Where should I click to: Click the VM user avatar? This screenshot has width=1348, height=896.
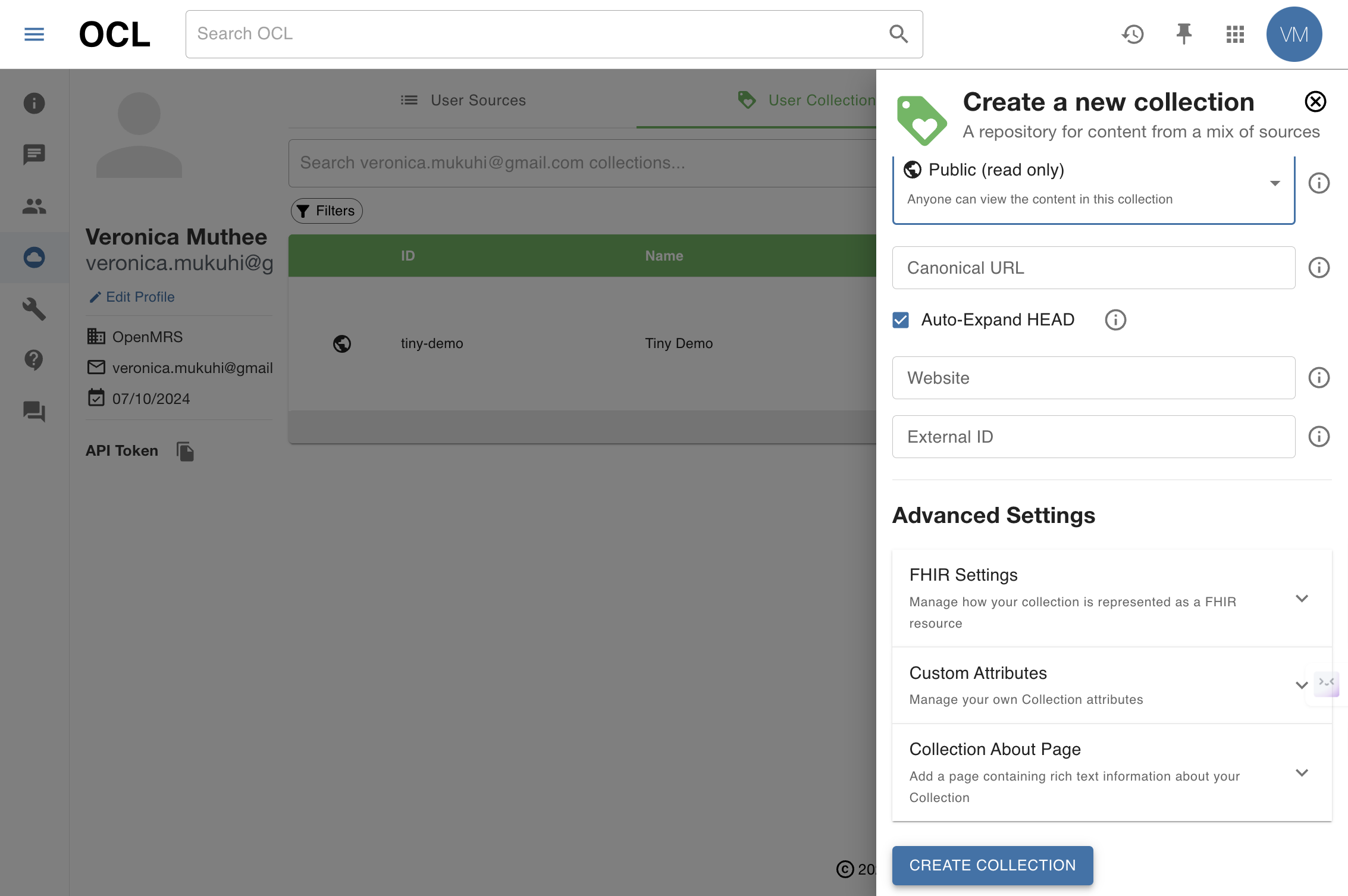click(1294, 35)
